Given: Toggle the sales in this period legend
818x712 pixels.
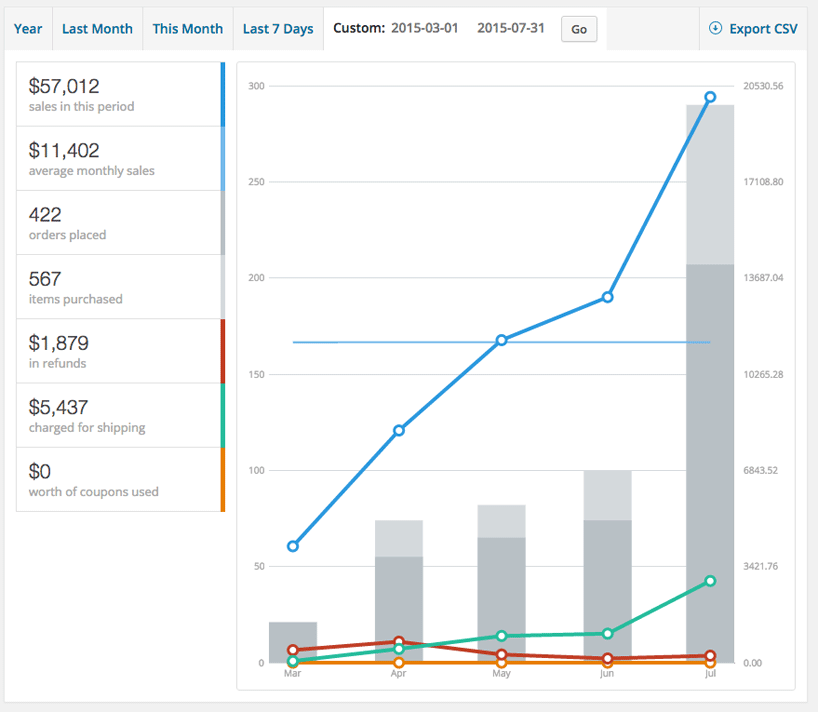Looking at the screenshot, I should (x=121, y=94).
